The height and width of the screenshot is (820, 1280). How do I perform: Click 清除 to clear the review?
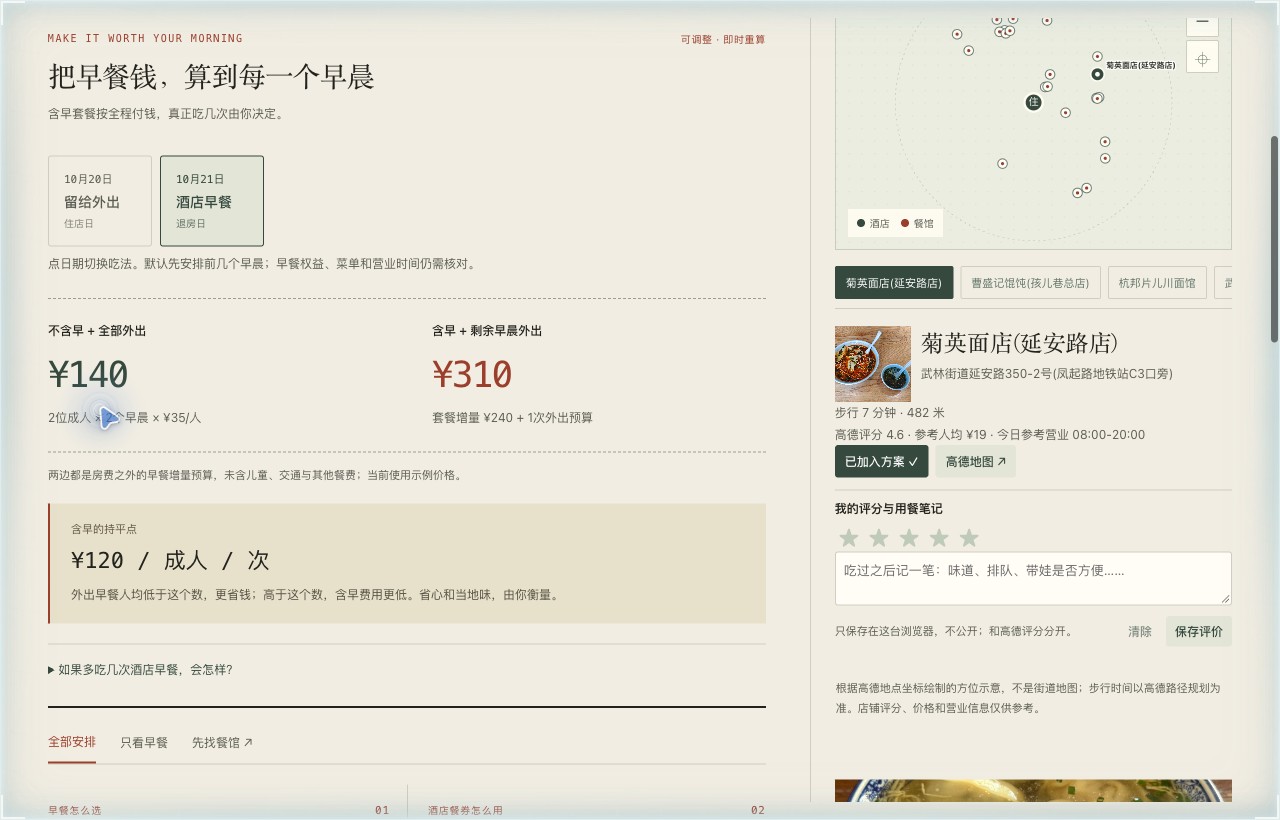1140,632
